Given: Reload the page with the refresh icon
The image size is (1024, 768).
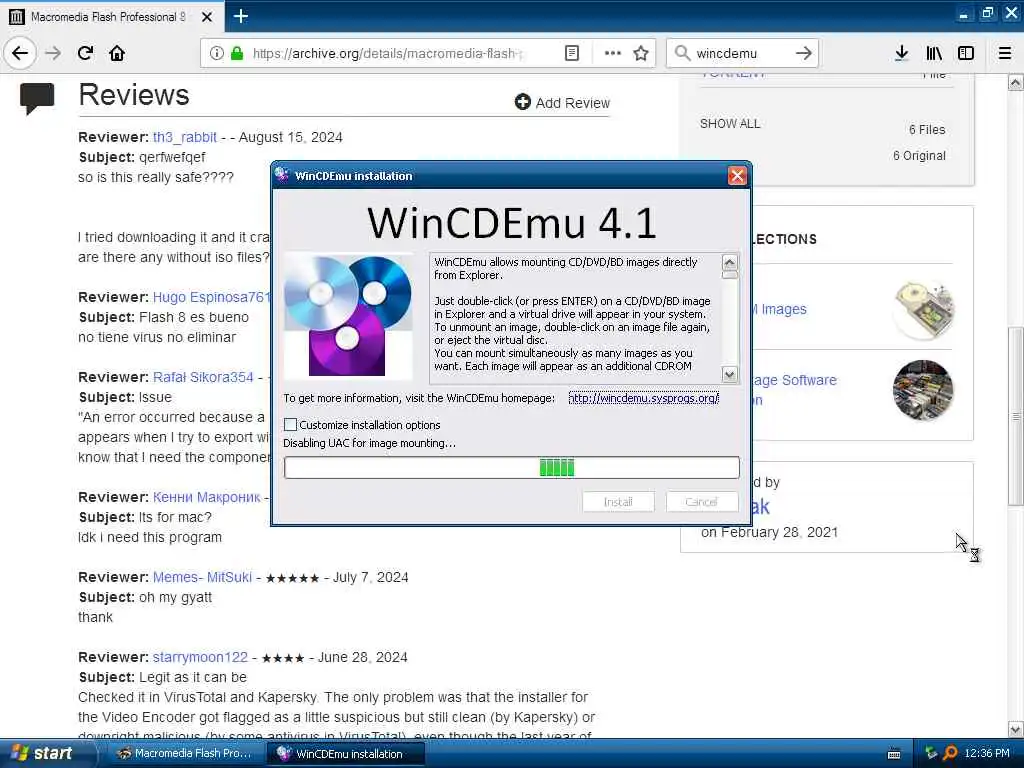Looking at the screenshot, I should coord(85,53).
